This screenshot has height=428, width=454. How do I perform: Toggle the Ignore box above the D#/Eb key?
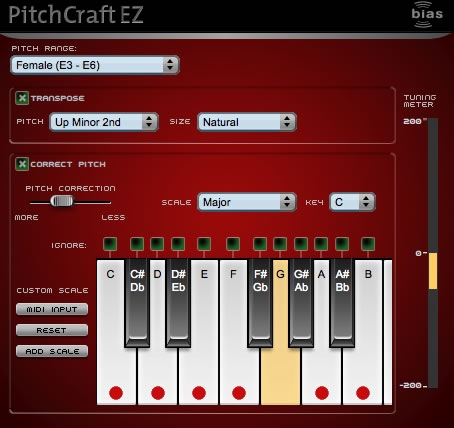coord(178,244)
